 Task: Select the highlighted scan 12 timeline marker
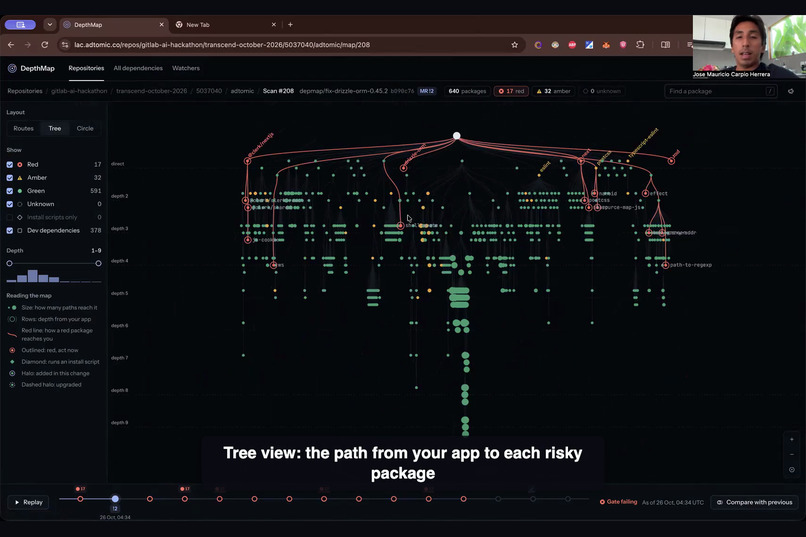point(115,498)
